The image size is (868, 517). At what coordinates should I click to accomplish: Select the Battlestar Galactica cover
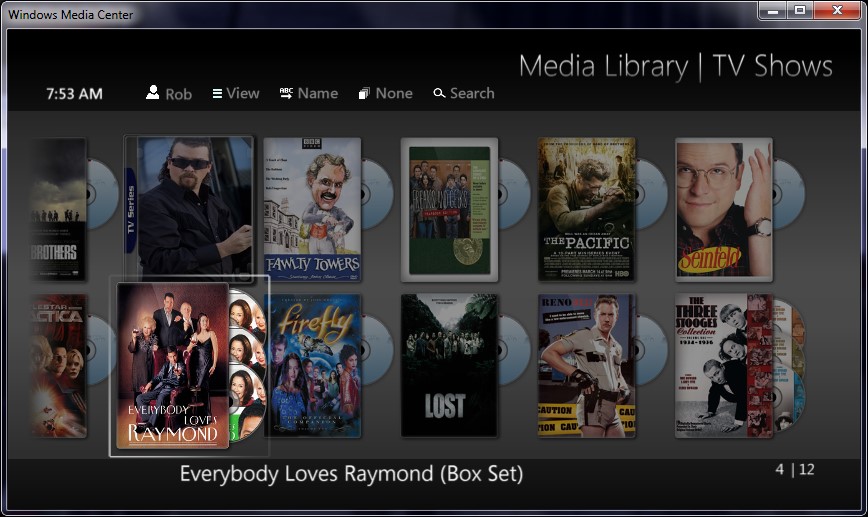(x=59, y=366)
